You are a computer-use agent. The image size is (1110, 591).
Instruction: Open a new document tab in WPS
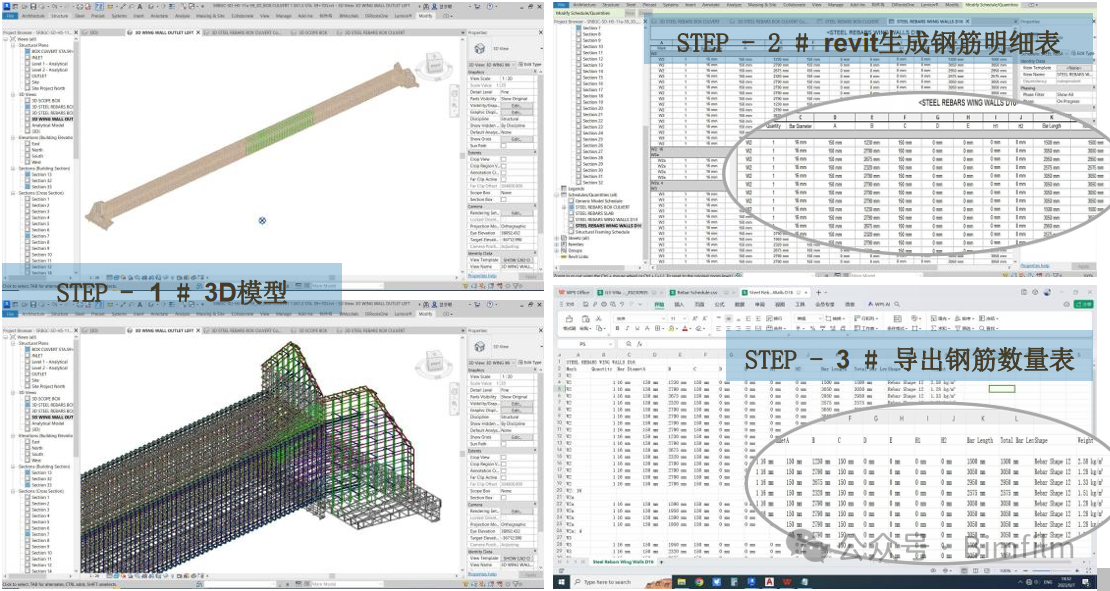click(819, 292)
